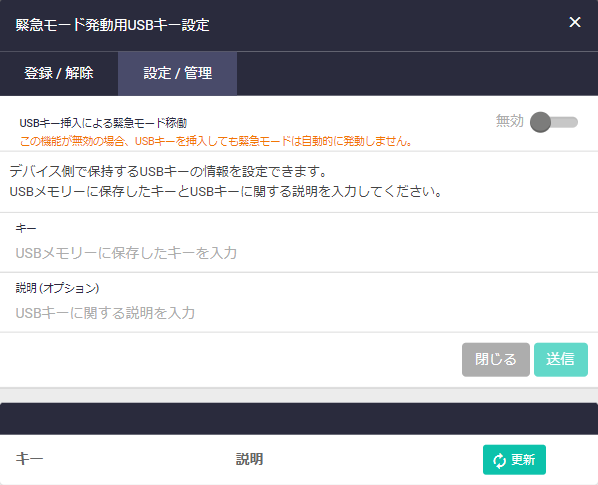598x485 pixels.
Task: Click the デバイス側で保持する instruction paragraph
Action: click(226, 181)
